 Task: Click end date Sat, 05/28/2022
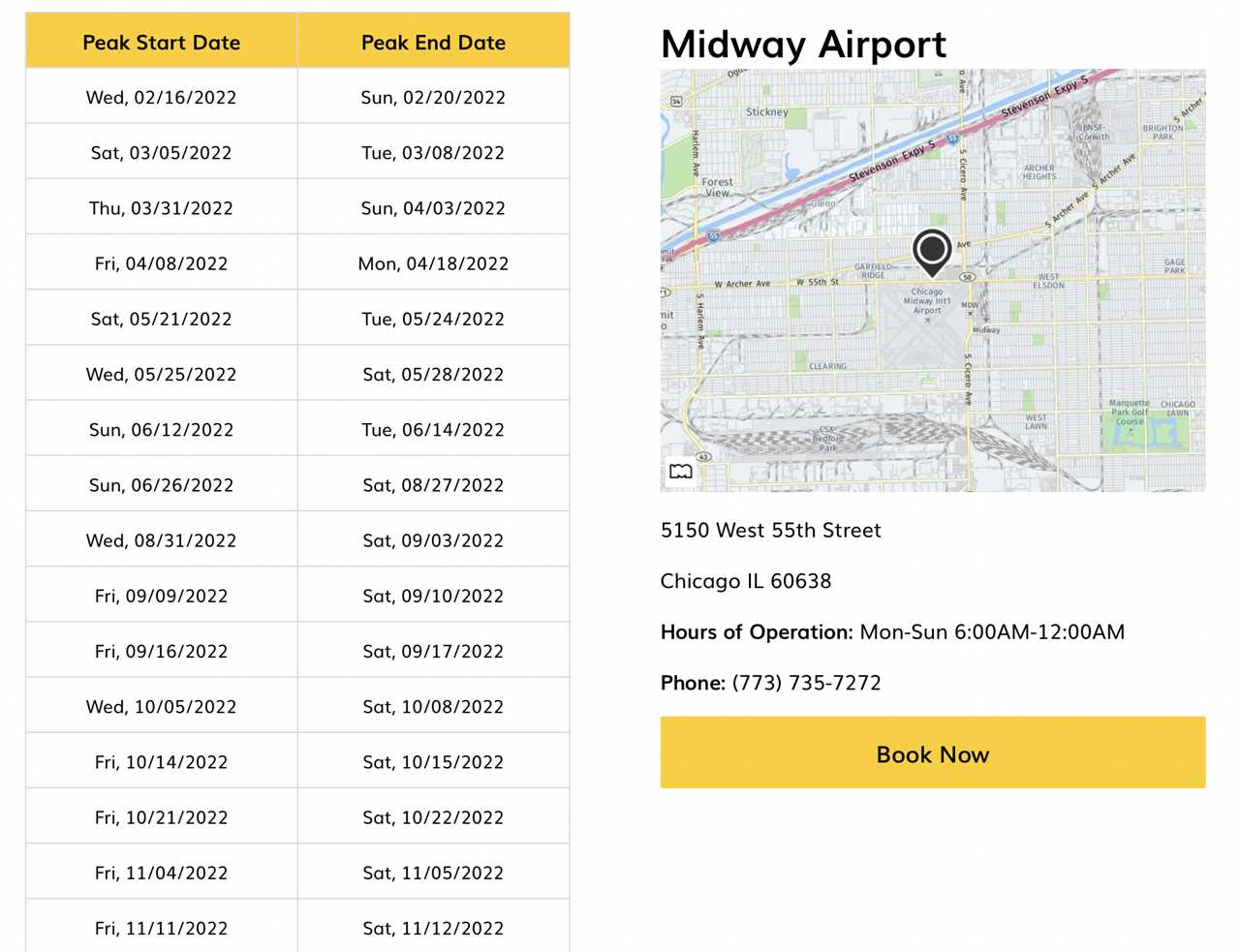coord(433,375)
